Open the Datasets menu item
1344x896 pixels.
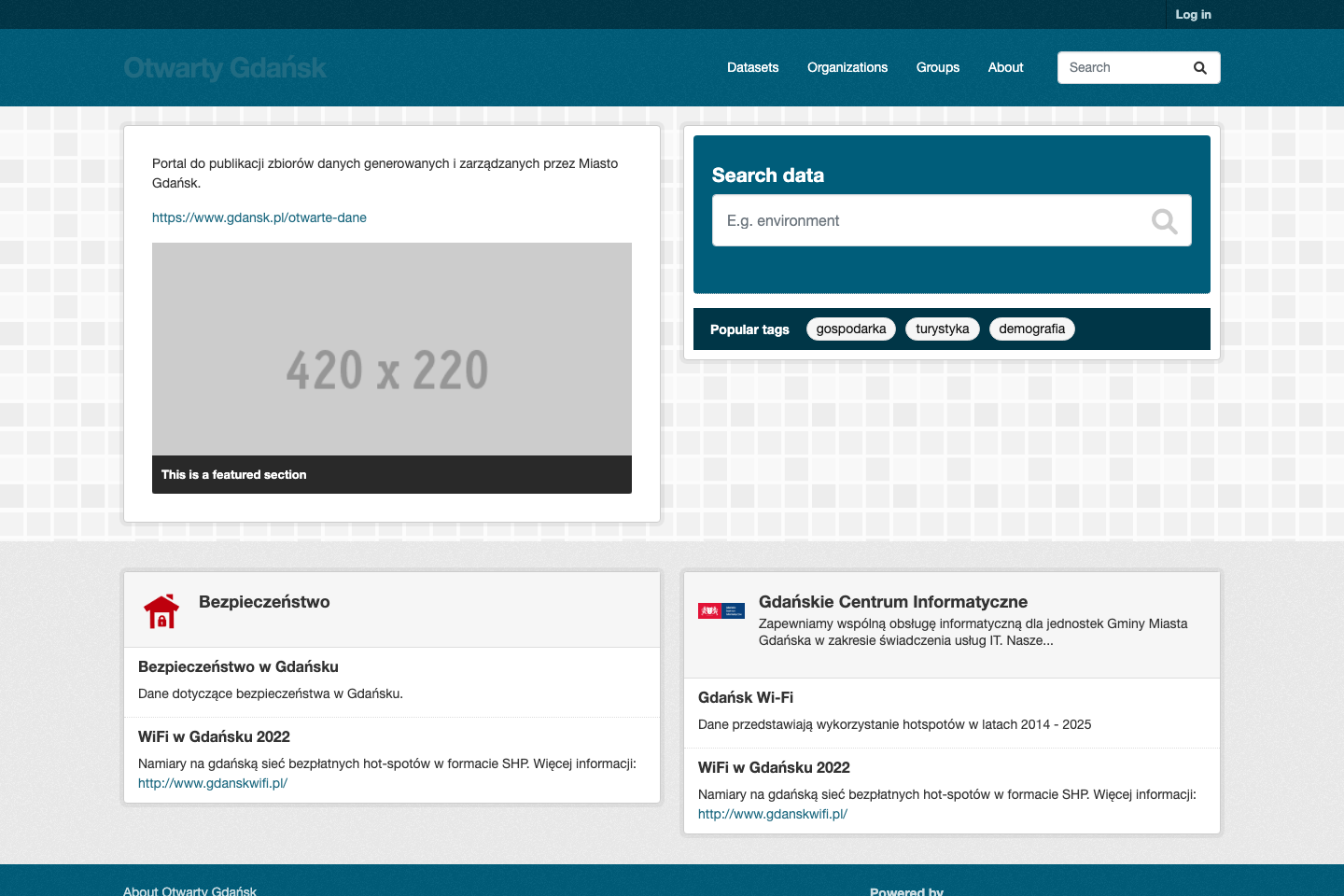click(752, 67)
